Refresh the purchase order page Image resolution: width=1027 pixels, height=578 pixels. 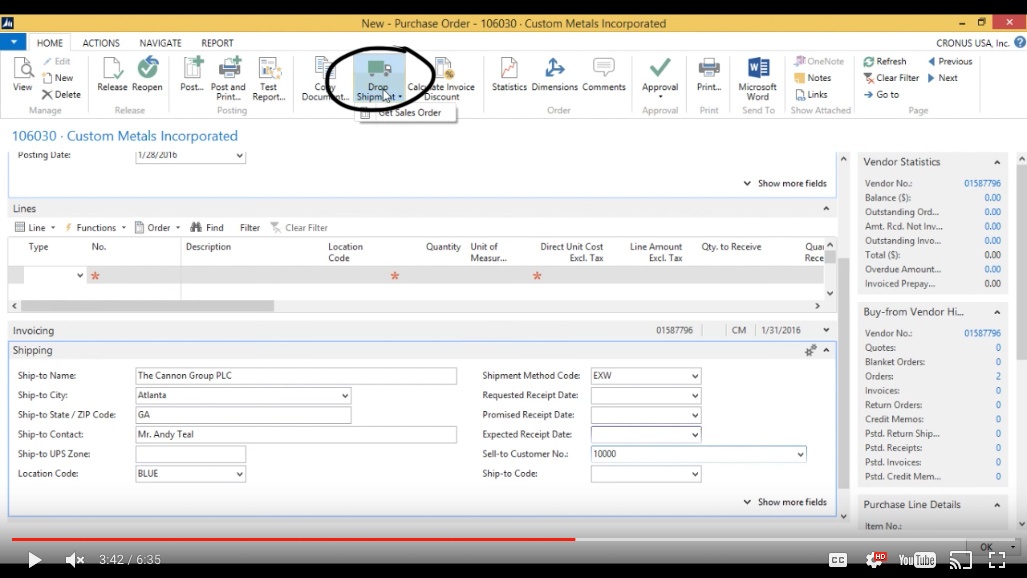[x=885, y=61]
